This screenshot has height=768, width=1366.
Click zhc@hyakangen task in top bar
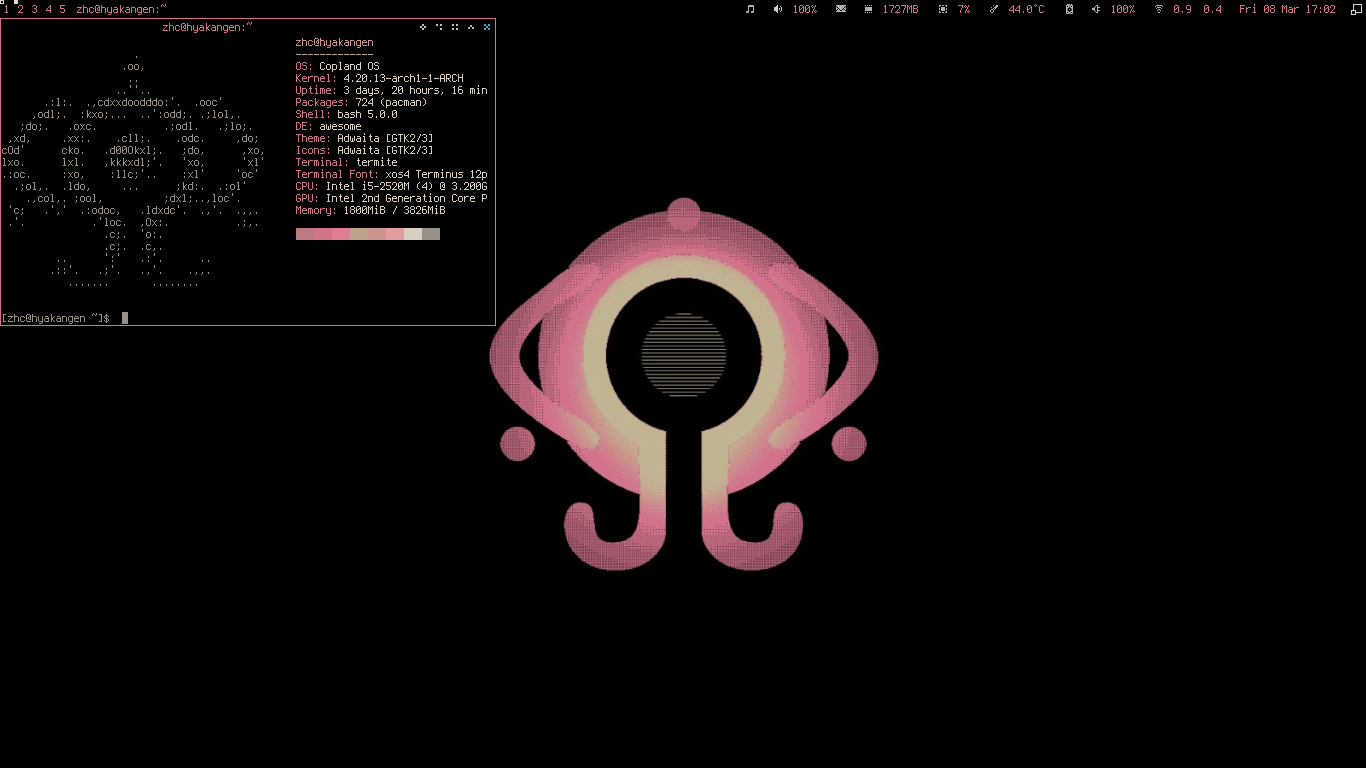click(121, 9)
